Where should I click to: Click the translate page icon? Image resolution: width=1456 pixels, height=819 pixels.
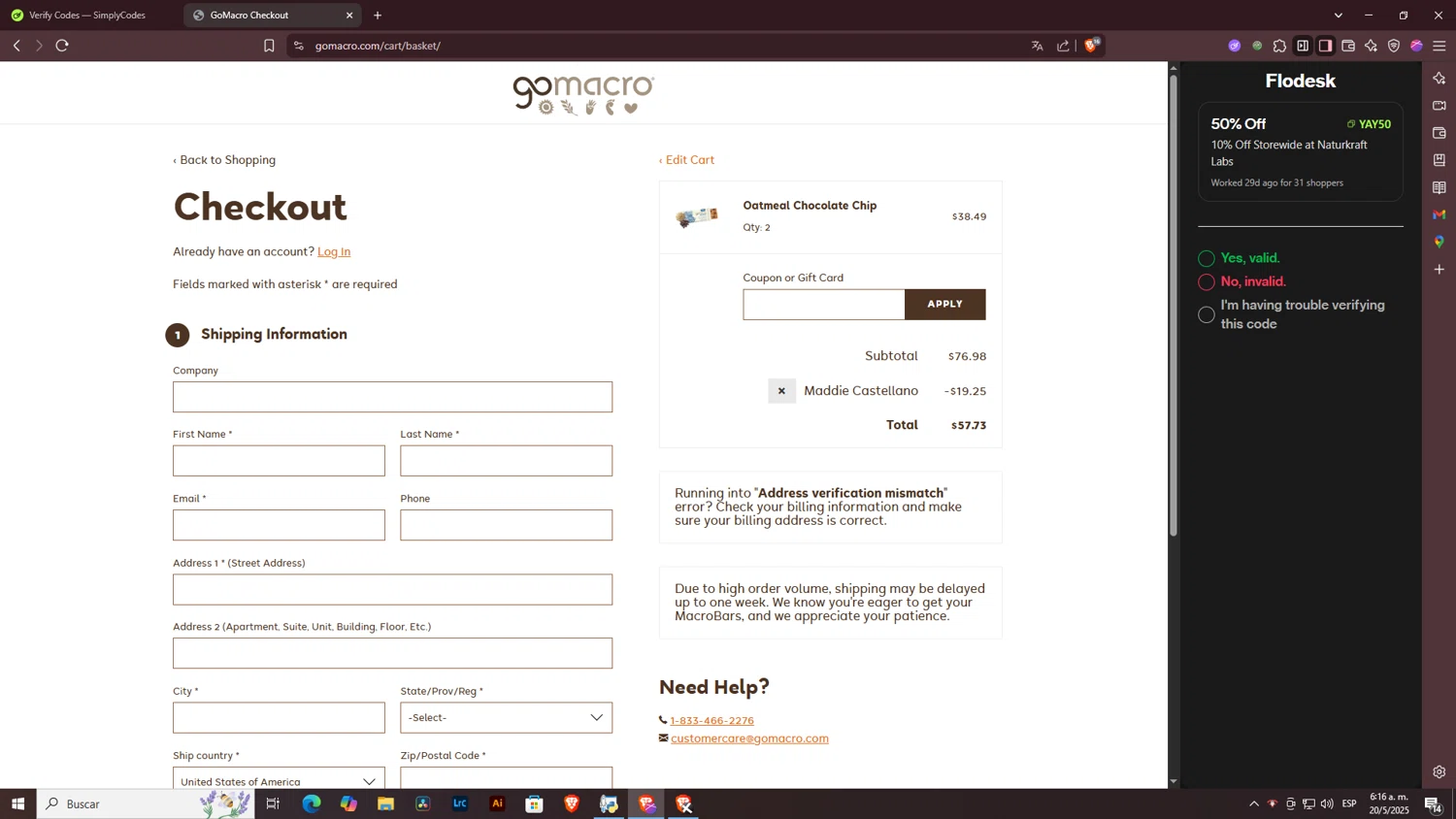(x=1038, y=46)
